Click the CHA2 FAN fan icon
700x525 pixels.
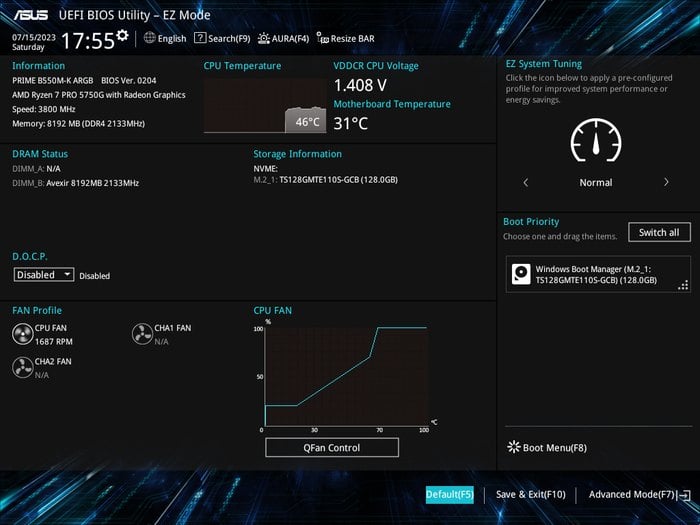coord(22,367)
